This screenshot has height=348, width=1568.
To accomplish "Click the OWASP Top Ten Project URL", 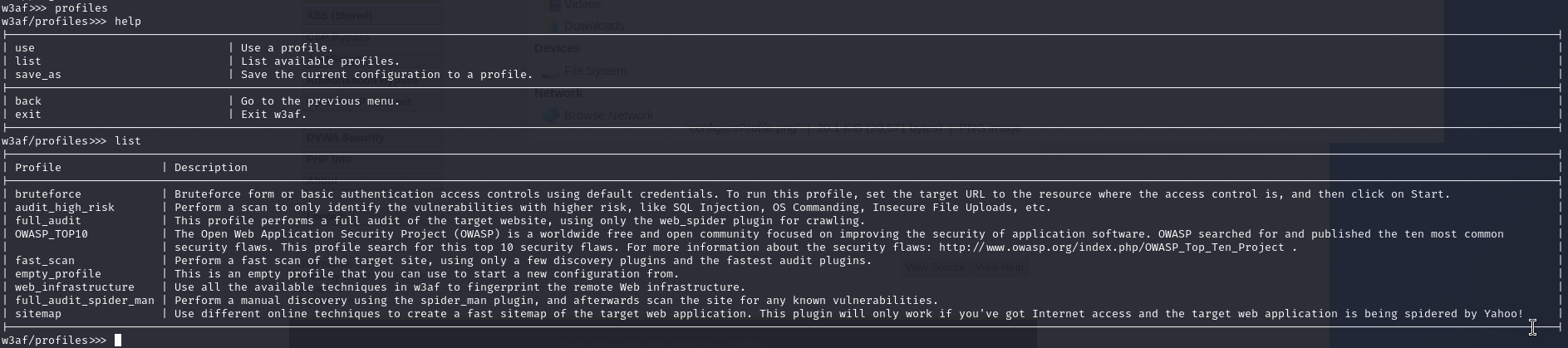I will 1112,248.
